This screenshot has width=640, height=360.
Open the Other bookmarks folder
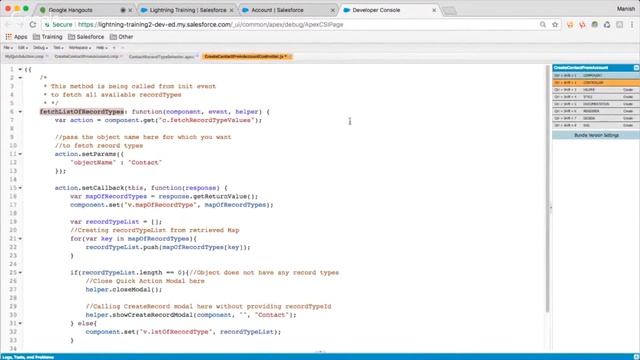point(121,37)
